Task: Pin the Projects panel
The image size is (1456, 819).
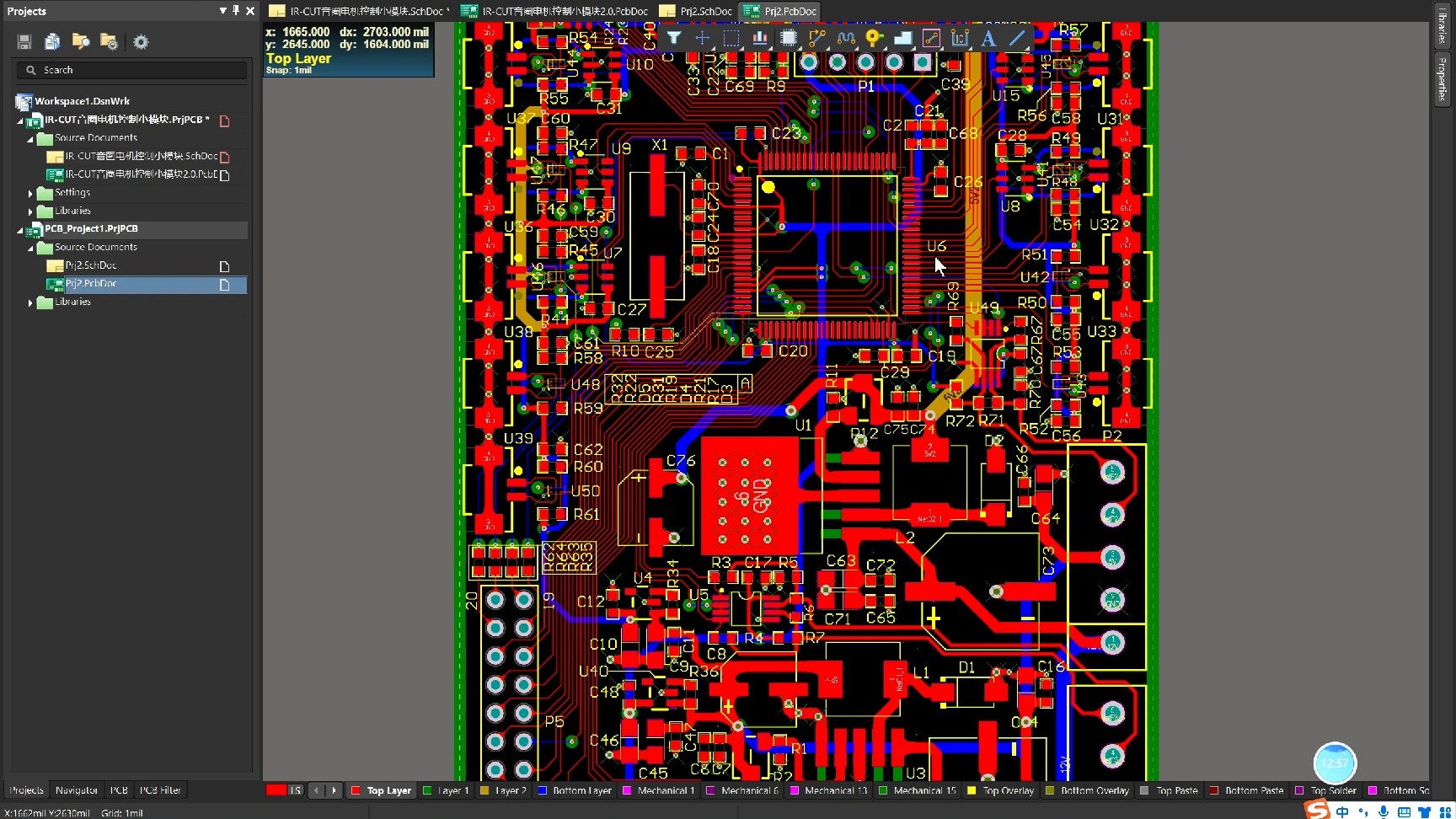Action: point(236,11)
